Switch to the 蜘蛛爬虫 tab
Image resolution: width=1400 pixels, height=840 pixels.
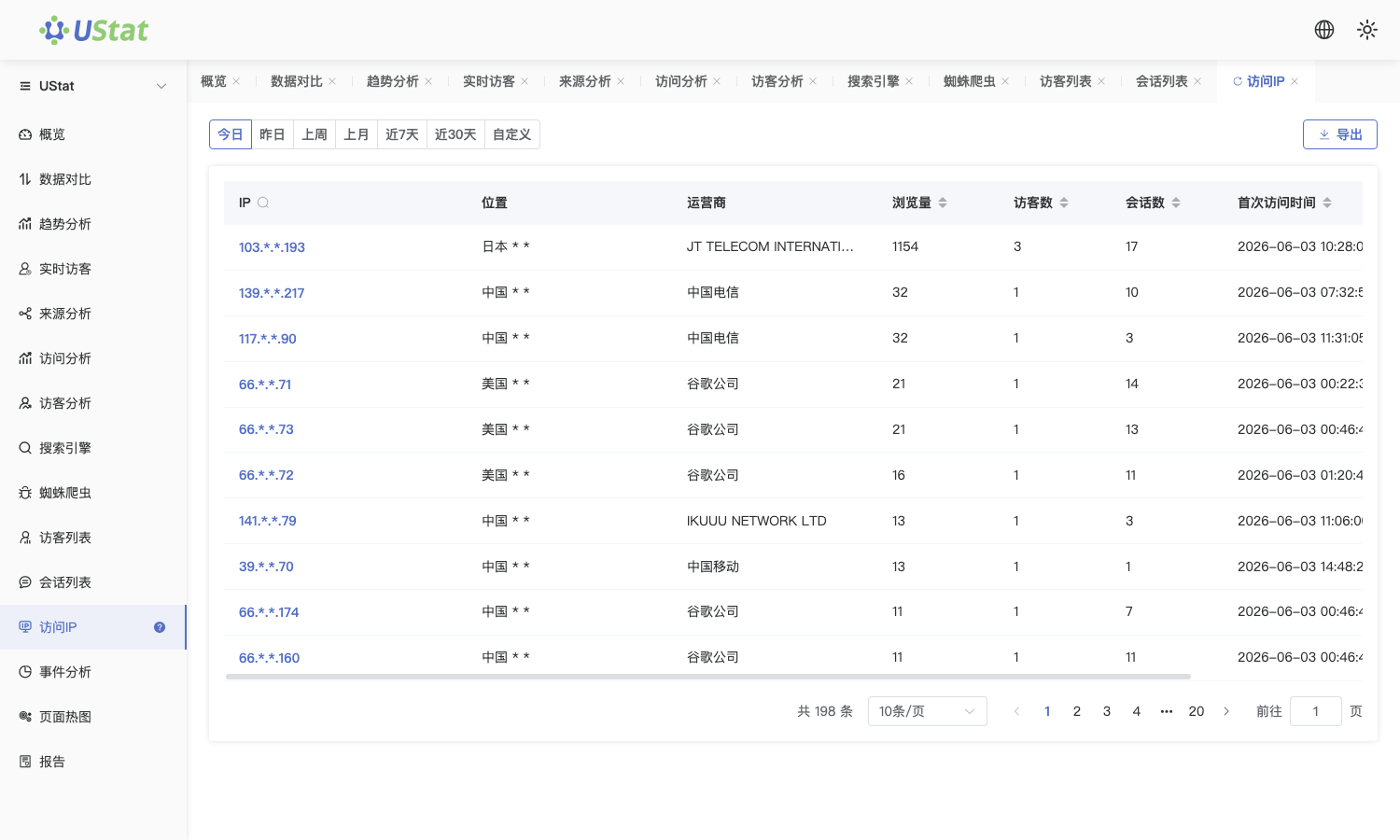pos(970,81)
